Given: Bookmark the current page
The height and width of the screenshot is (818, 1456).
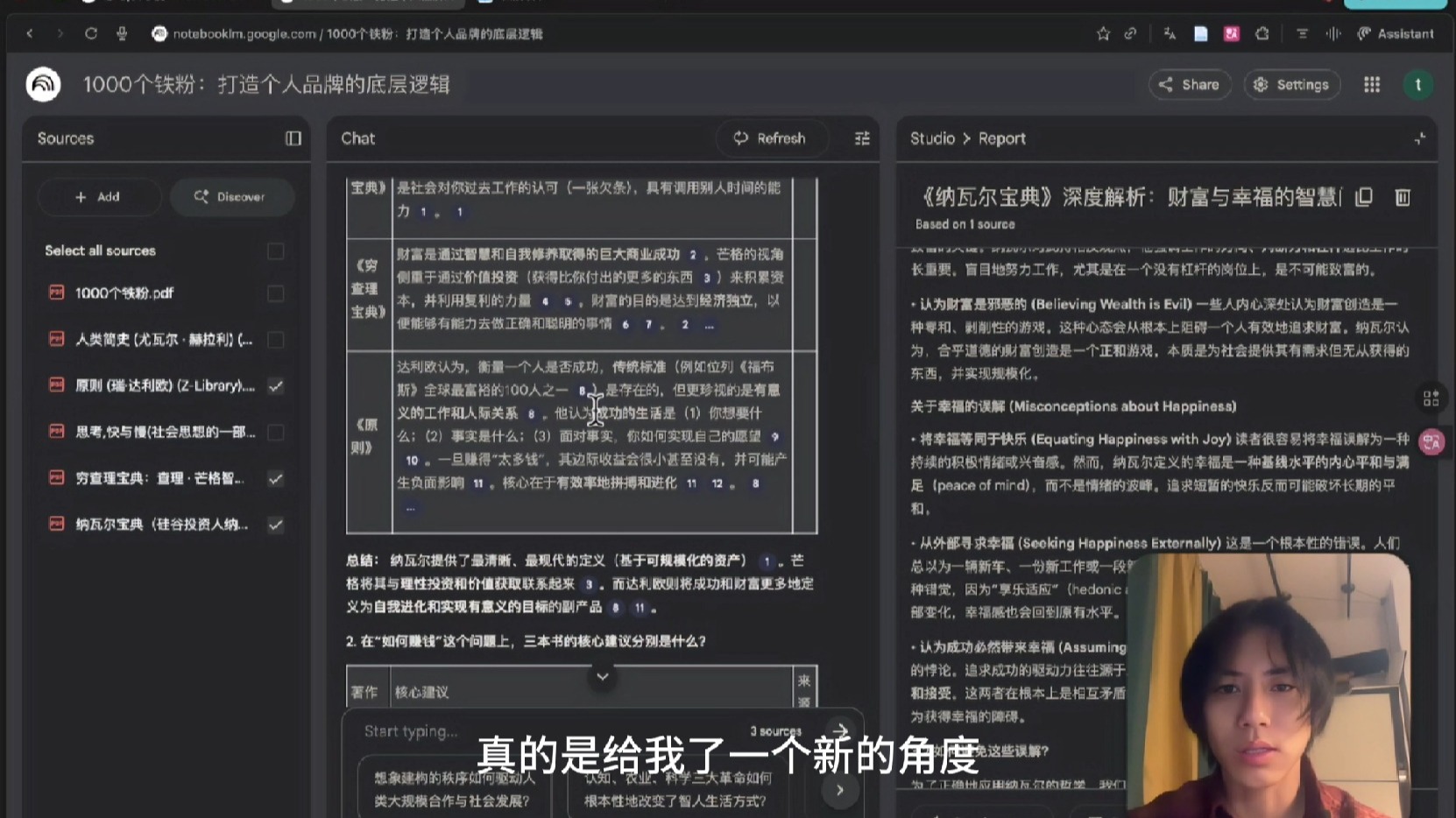Looking at the screenshot, I should coord(1103,32).
